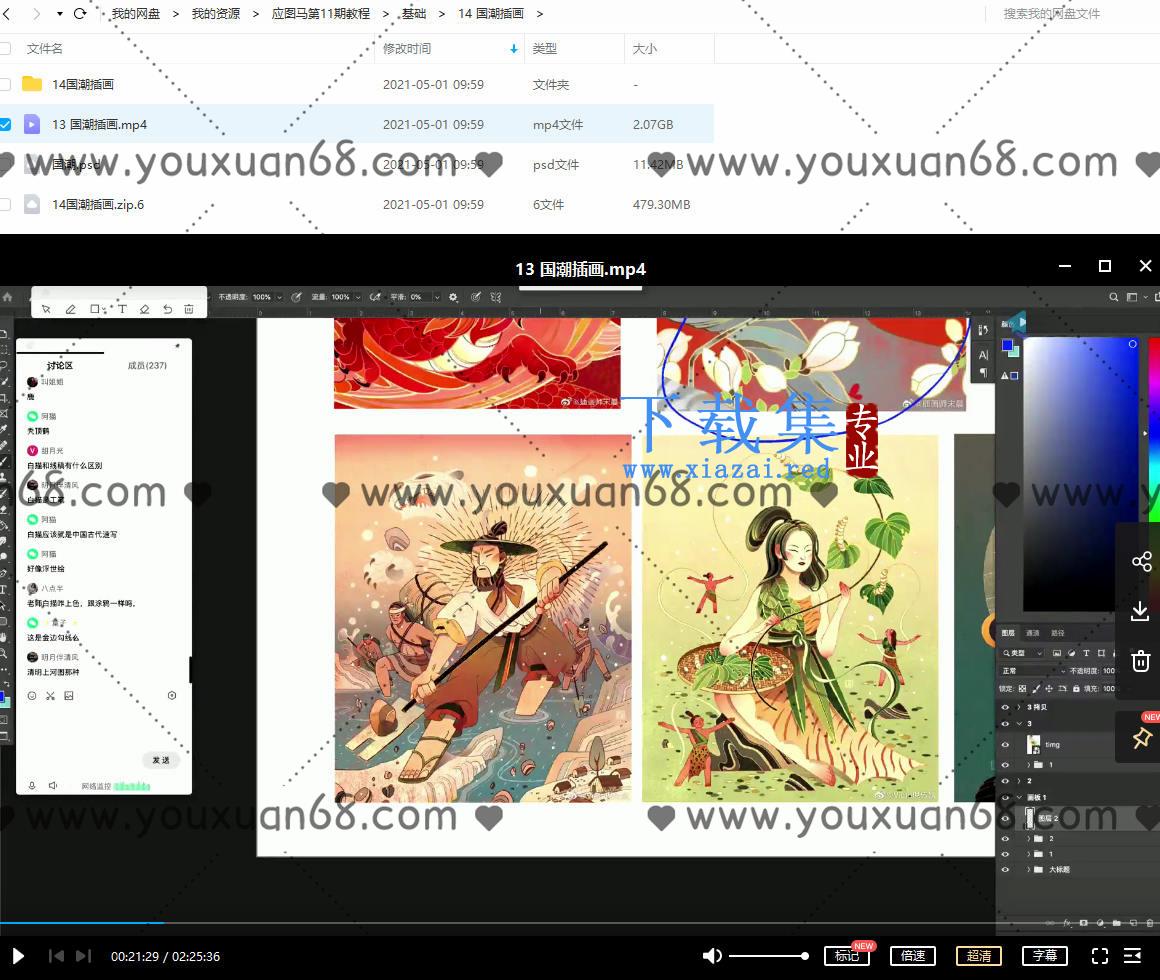This screenshot has height=980, width=1160.
Task: Switch to the 成员(237) members tab
Action: (147, 365)
